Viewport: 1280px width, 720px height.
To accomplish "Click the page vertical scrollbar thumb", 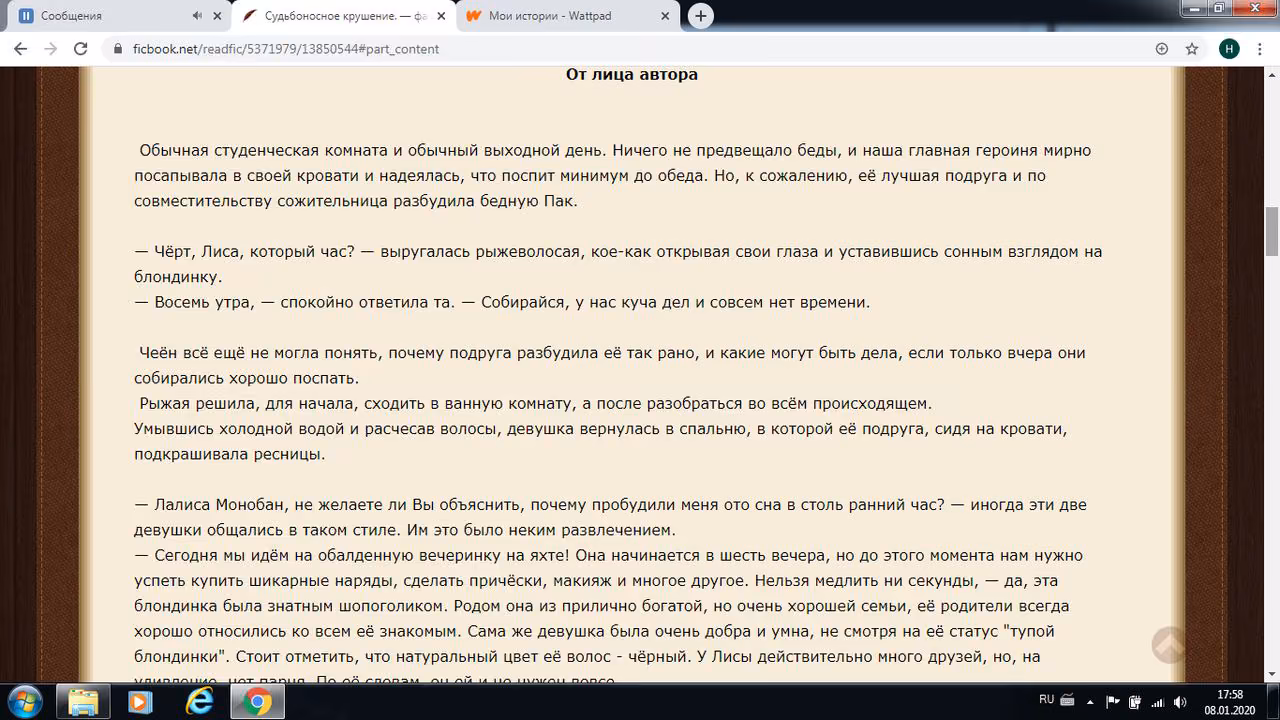I will [1272, 232].
